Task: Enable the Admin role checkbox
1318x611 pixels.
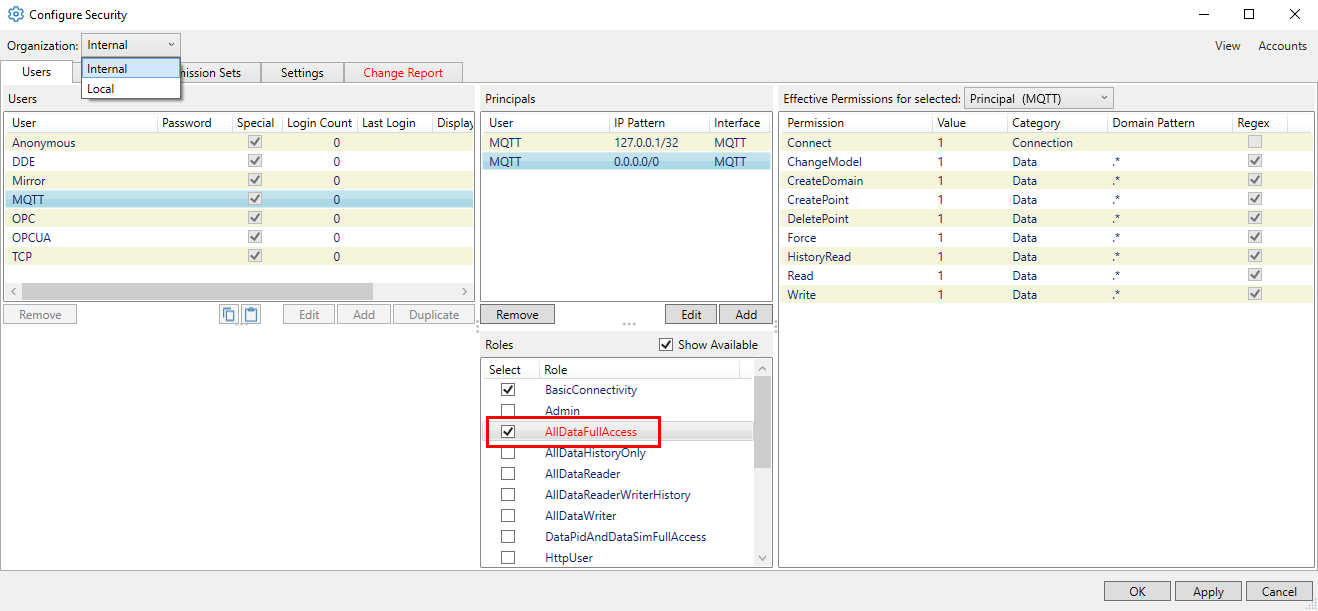Action: click(508, 411)
